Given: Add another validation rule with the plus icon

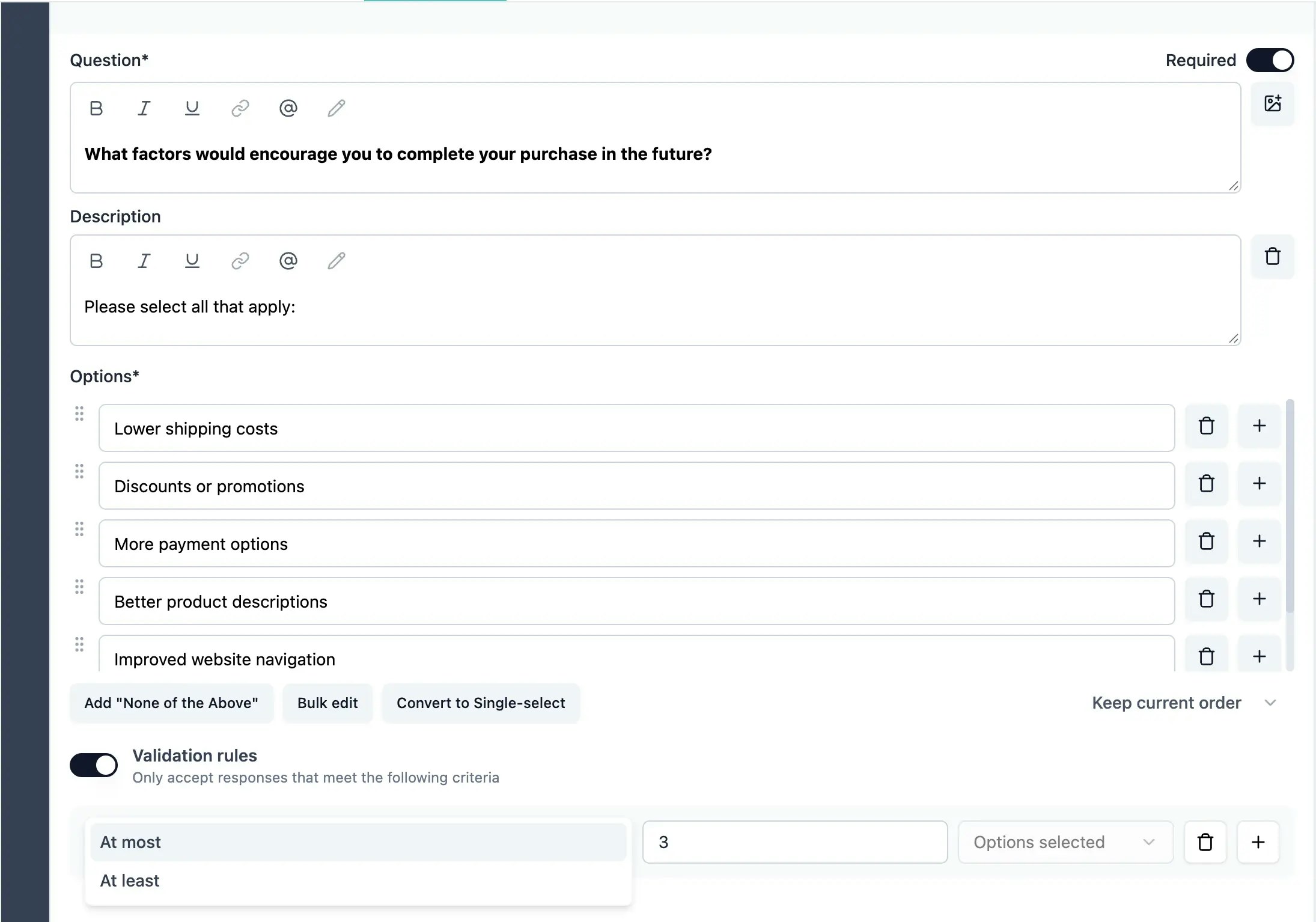Looking at the screenshot, I should pos(1258,841).
